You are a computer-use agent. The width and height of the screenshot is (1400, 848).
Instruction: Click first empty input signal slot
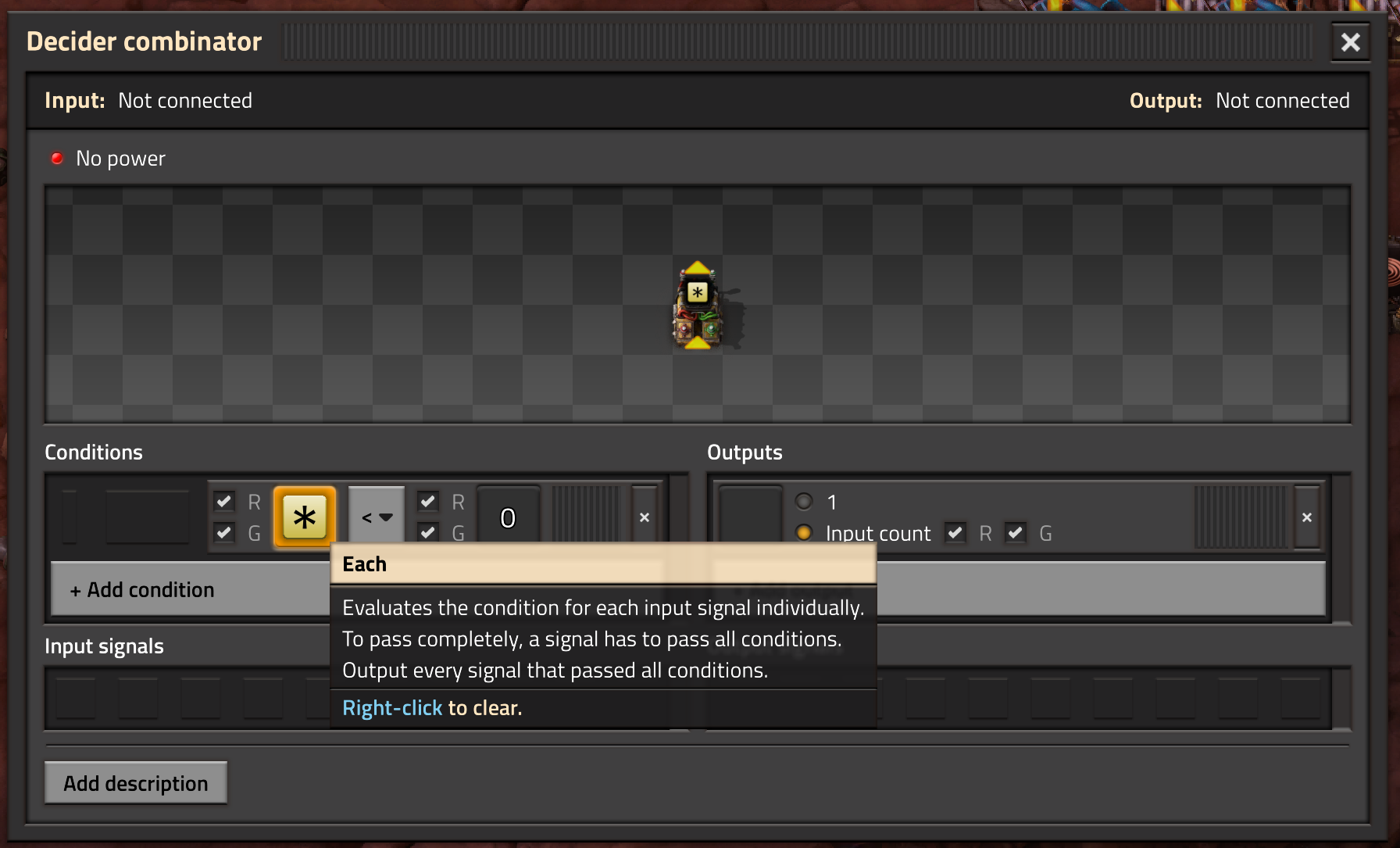coord(76,698)
